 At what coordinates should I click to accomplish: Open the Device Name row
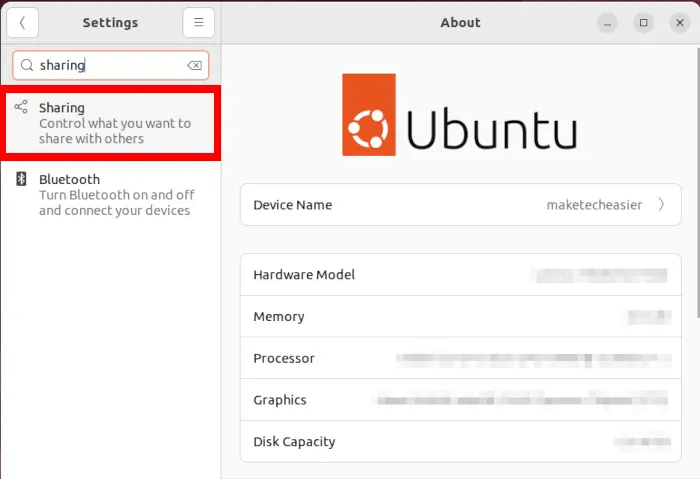(x=461, y=204)
